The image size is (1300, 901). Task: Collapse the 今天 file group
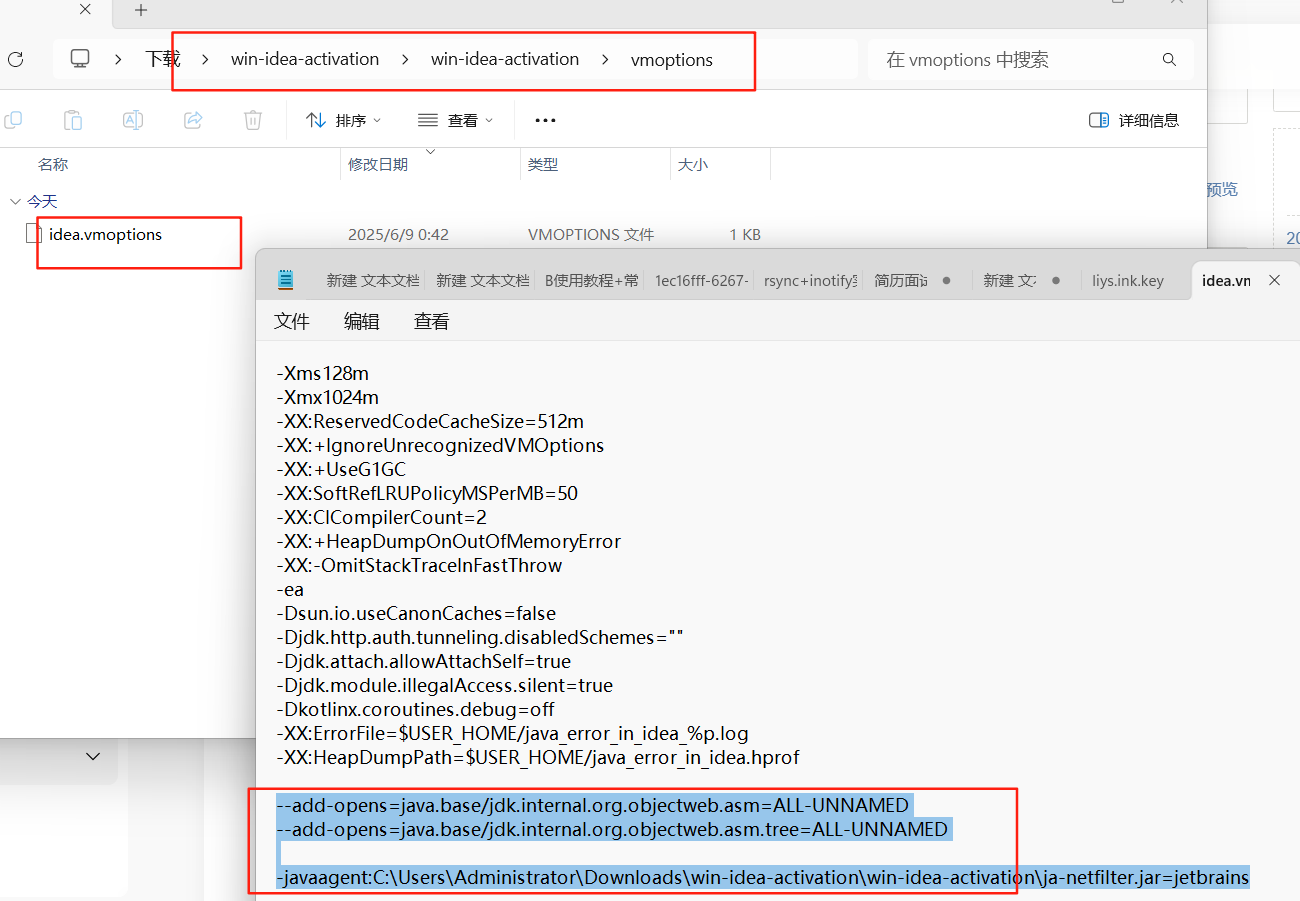tap(15, 201)
